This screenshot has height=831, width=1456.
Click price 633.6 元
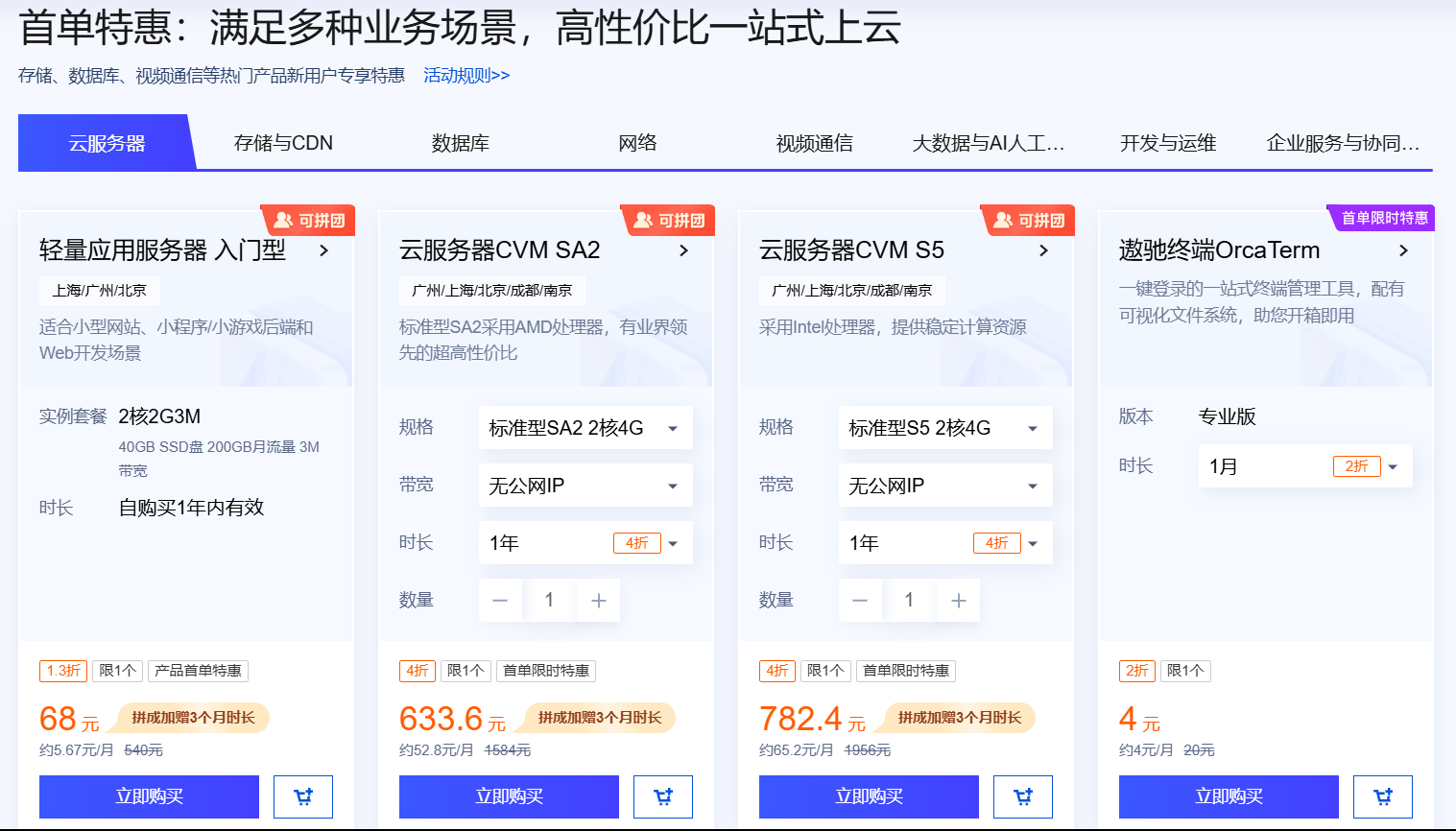click(452, 719)
